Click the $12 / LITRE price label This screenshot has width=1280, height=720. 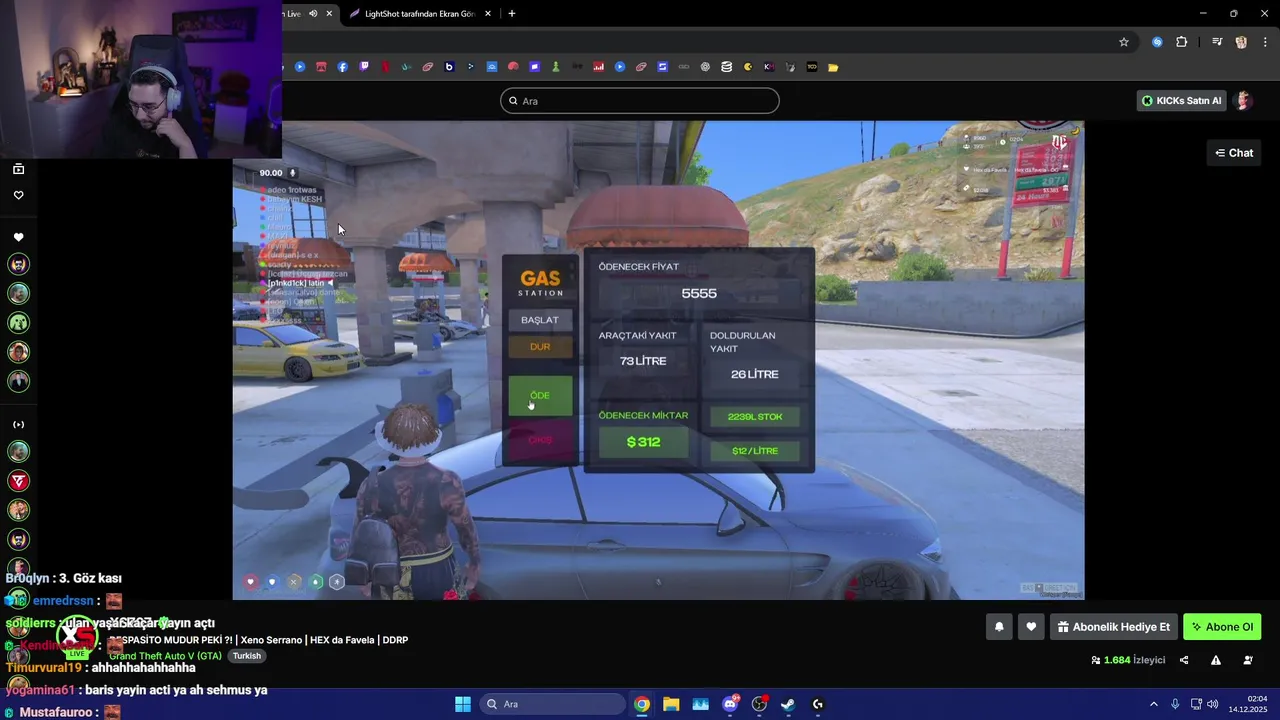click(755, 451)
